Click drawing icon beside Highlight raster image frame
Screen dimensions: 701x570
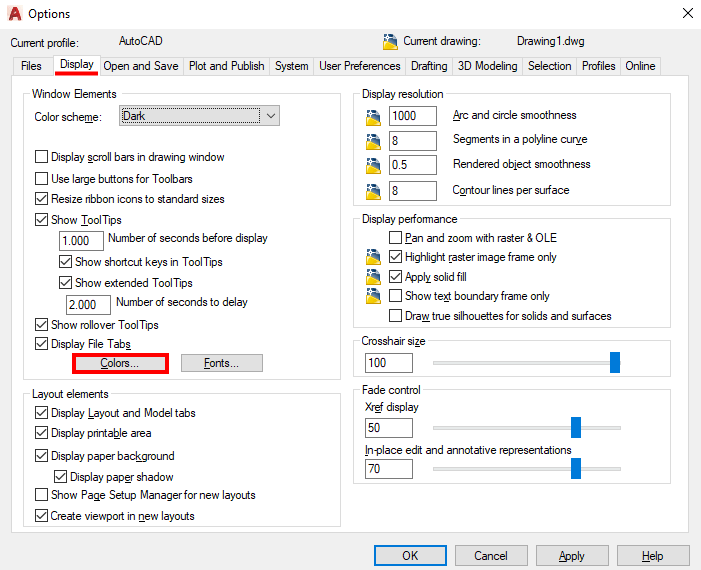(373, 257)
